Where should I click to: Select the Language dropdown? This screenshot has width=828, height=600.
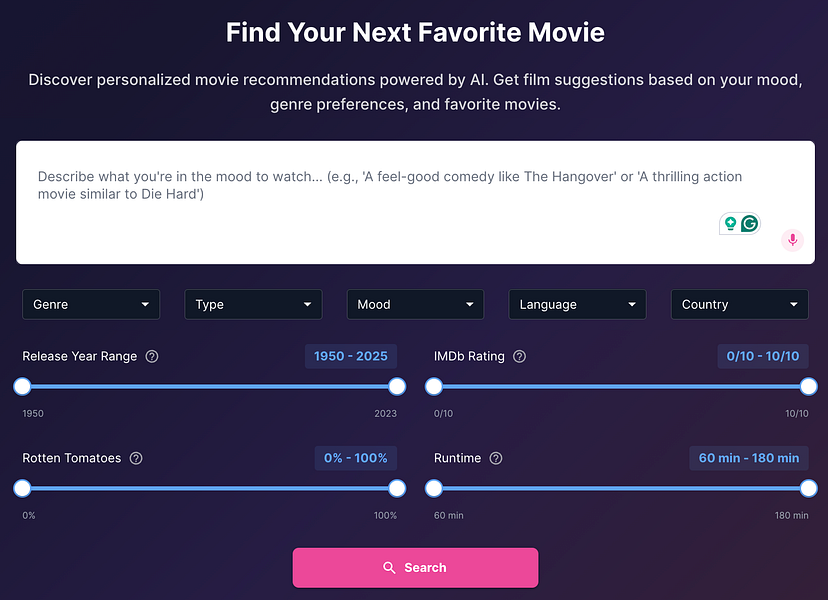tap(577, 304)
